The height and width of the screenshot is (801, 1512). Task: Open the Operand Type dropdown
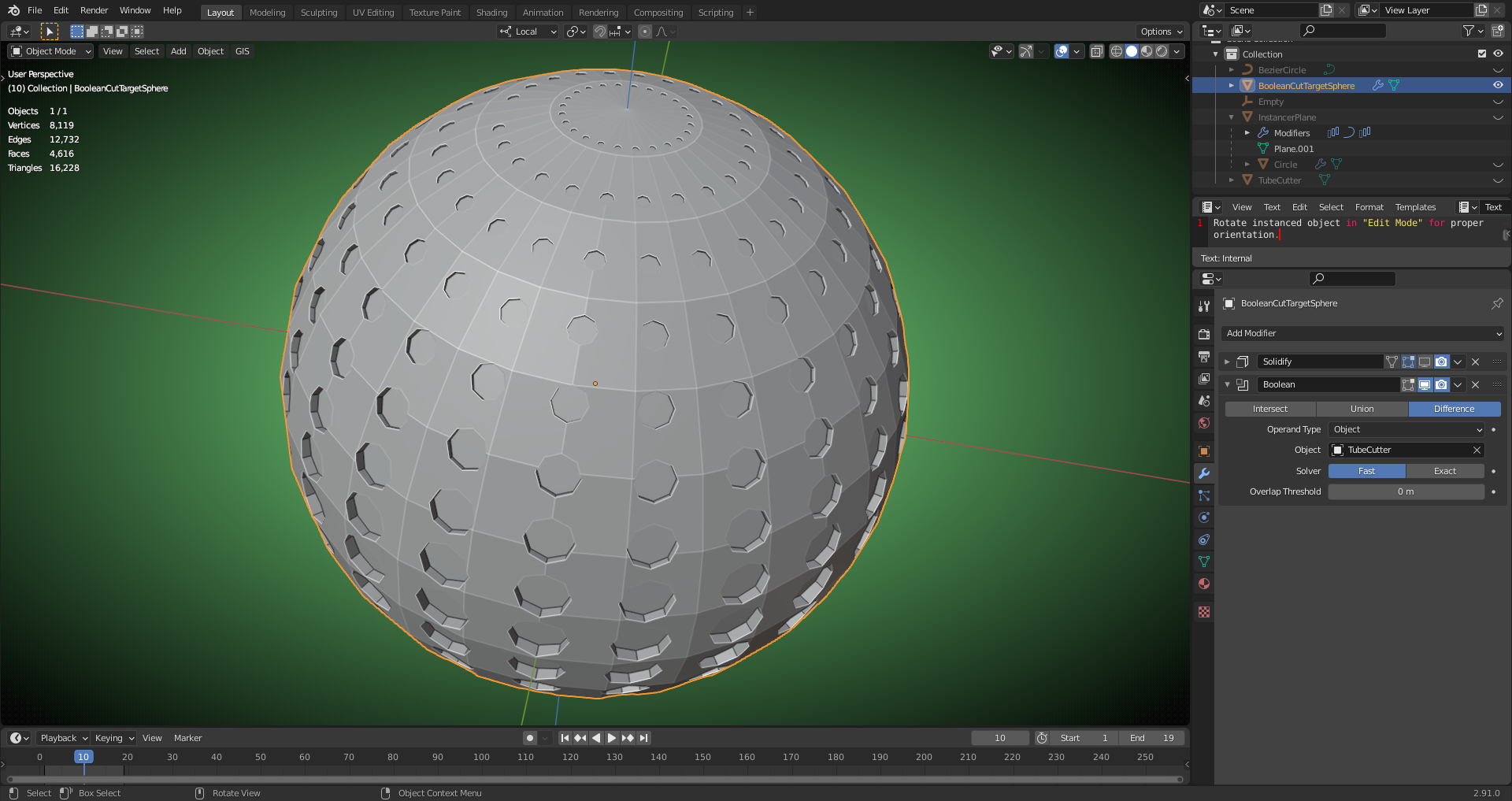point(1406,429)
